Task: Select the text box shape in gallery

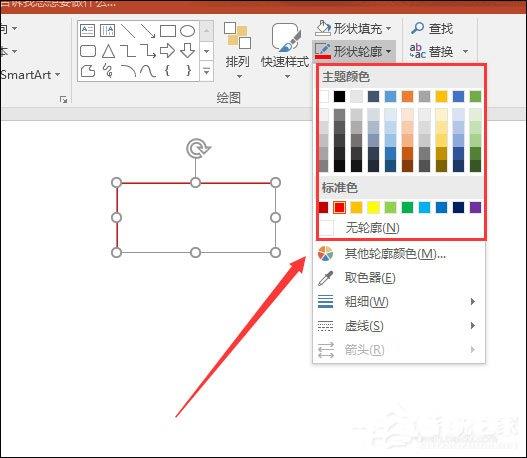Action: [x=88, y=31]
